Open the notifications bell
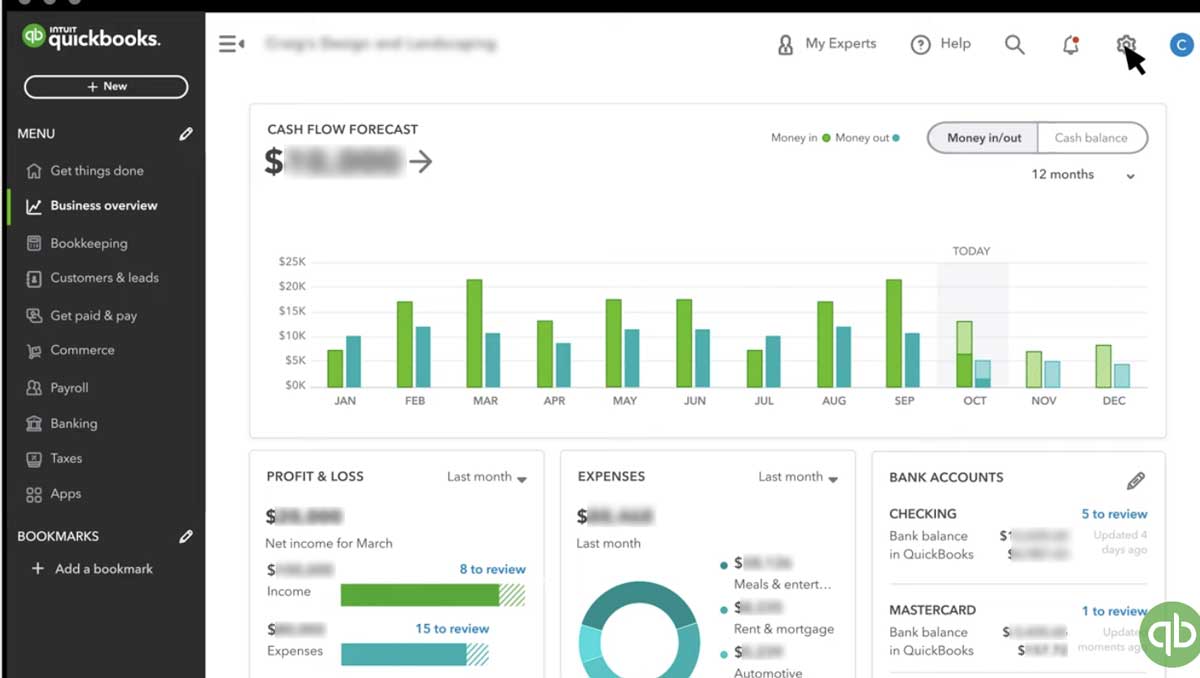 coord(1070,45)
